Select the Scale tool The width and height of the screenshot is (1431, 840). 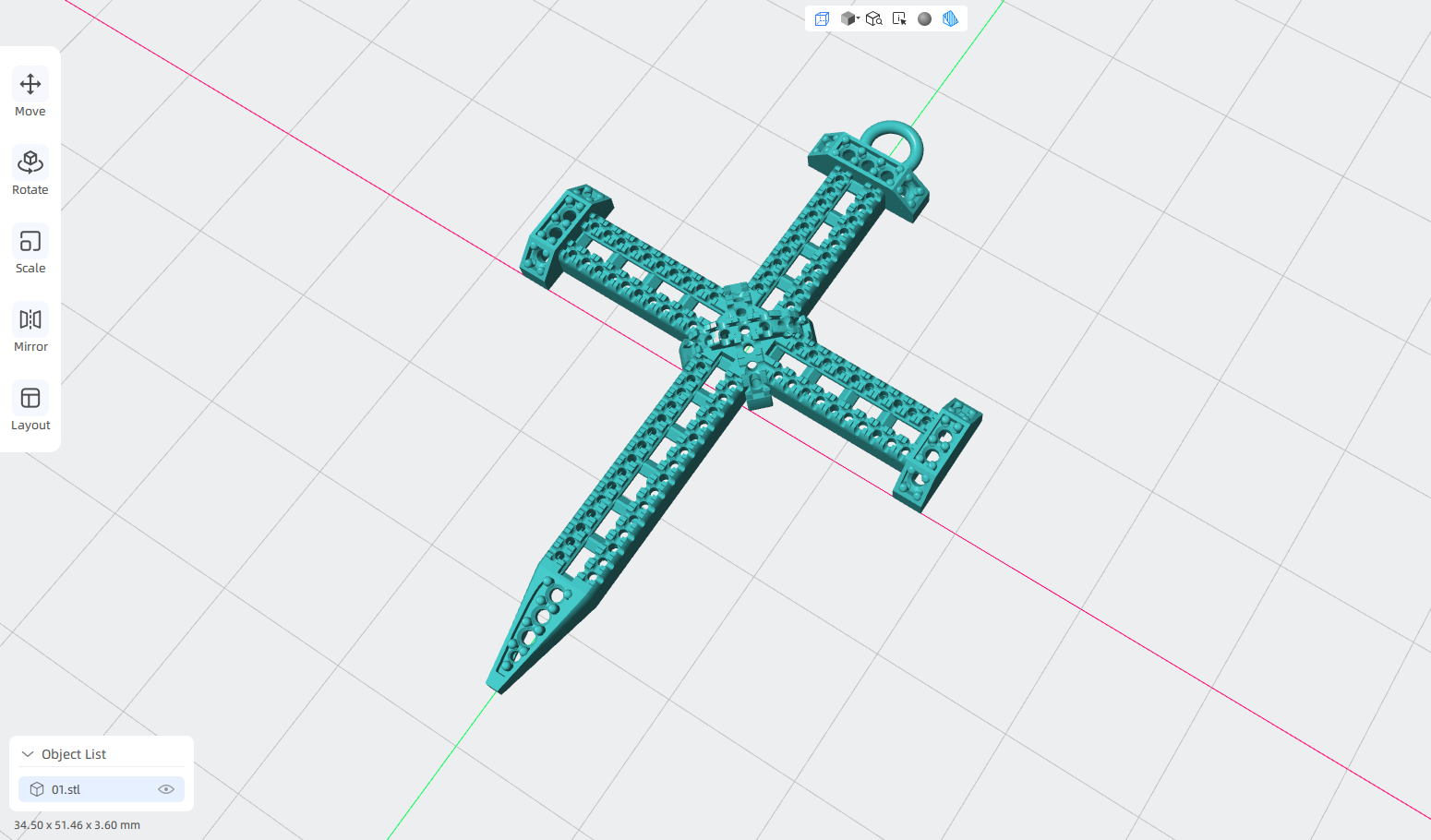pyautogui.click(x=30, y=251)
